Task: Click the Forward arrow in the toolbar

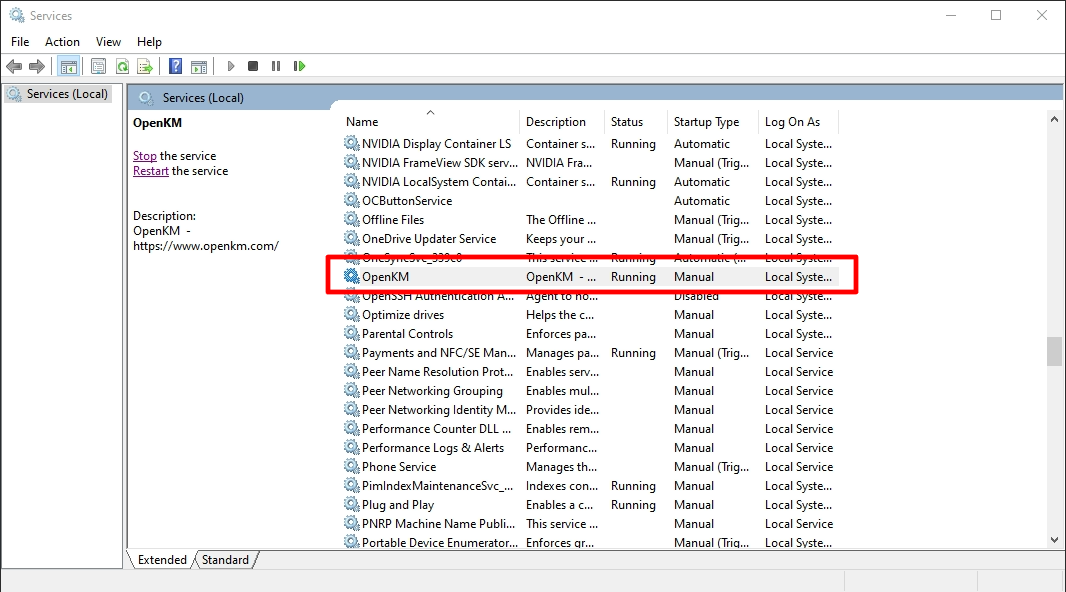Action: [x=37, y=67]
